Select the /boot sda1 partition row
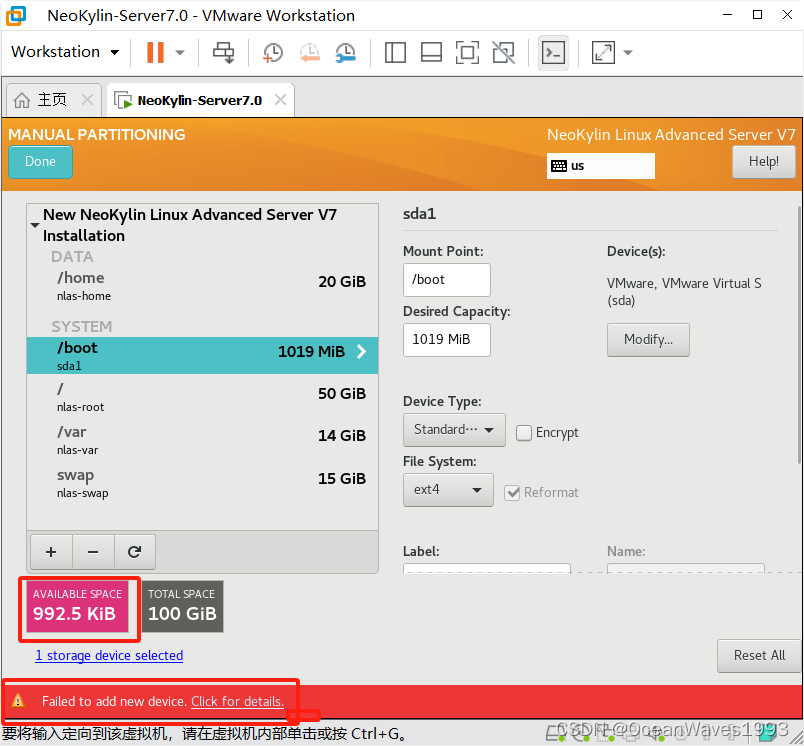This screenshot has height=746, width=804. [202, 355]
